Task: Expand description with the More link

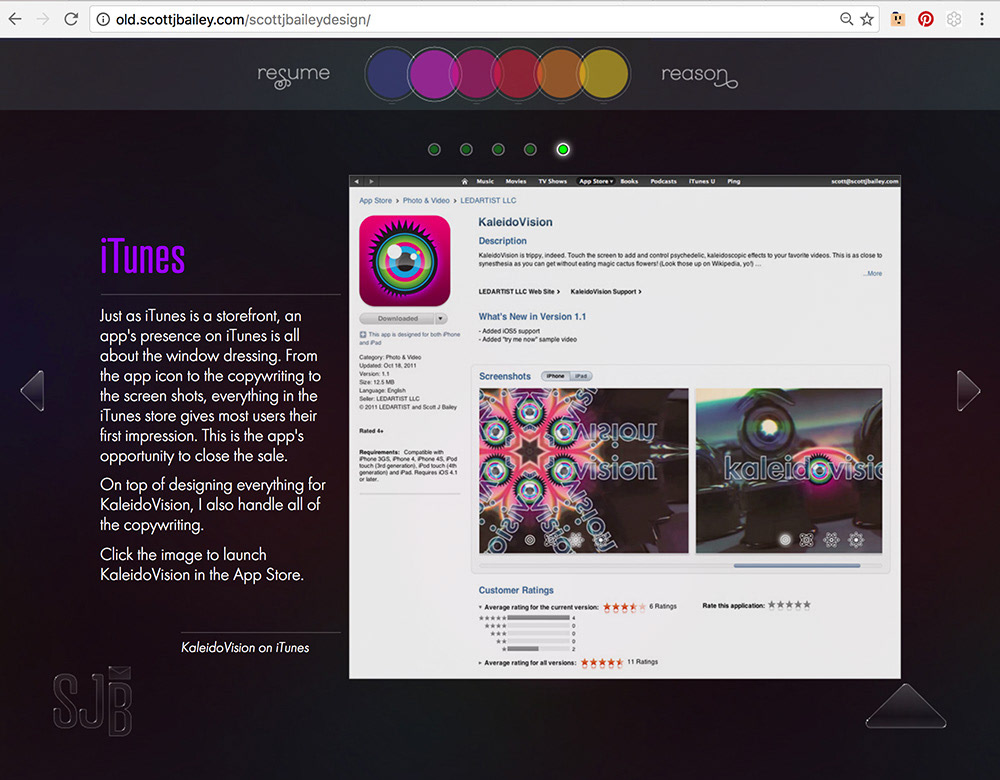Action: click(872, 273)
